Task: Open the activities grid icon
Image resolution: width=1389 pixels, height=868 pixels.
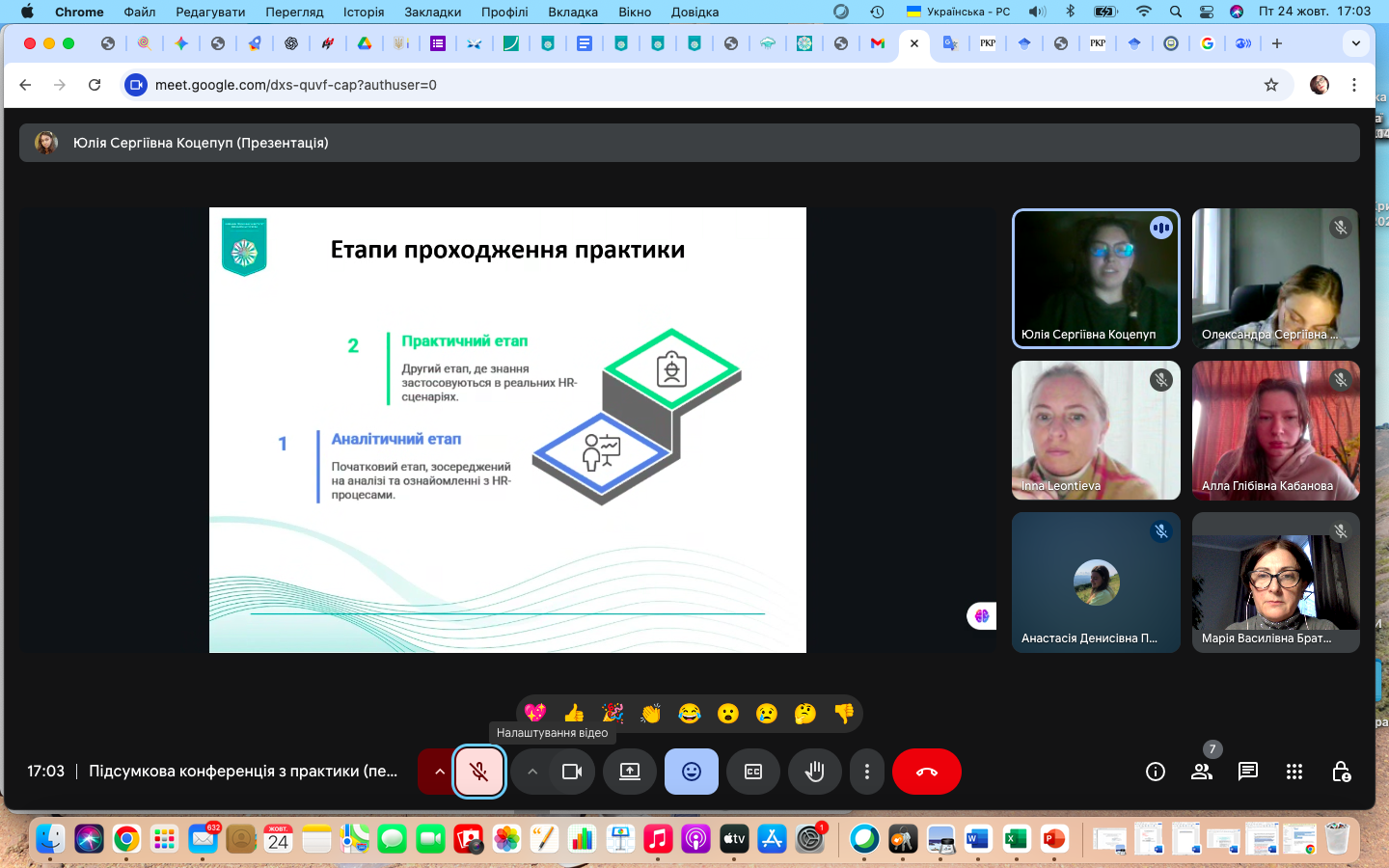Action: (x=1294, y=772)
